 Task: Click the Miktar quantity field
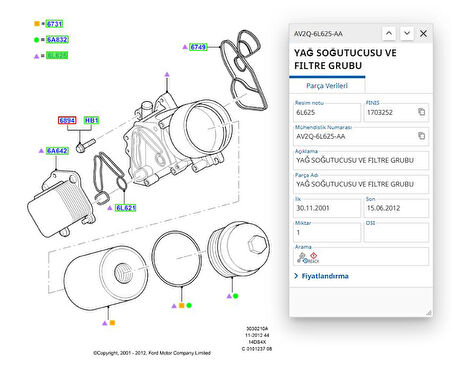(327, 232)
